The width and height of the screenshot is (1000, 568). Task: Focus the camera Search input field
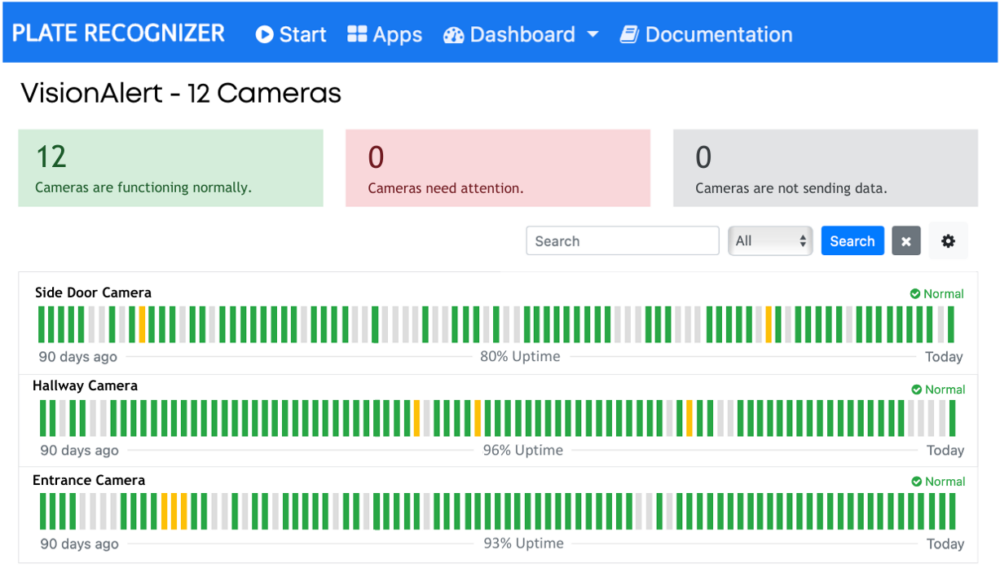622,241
